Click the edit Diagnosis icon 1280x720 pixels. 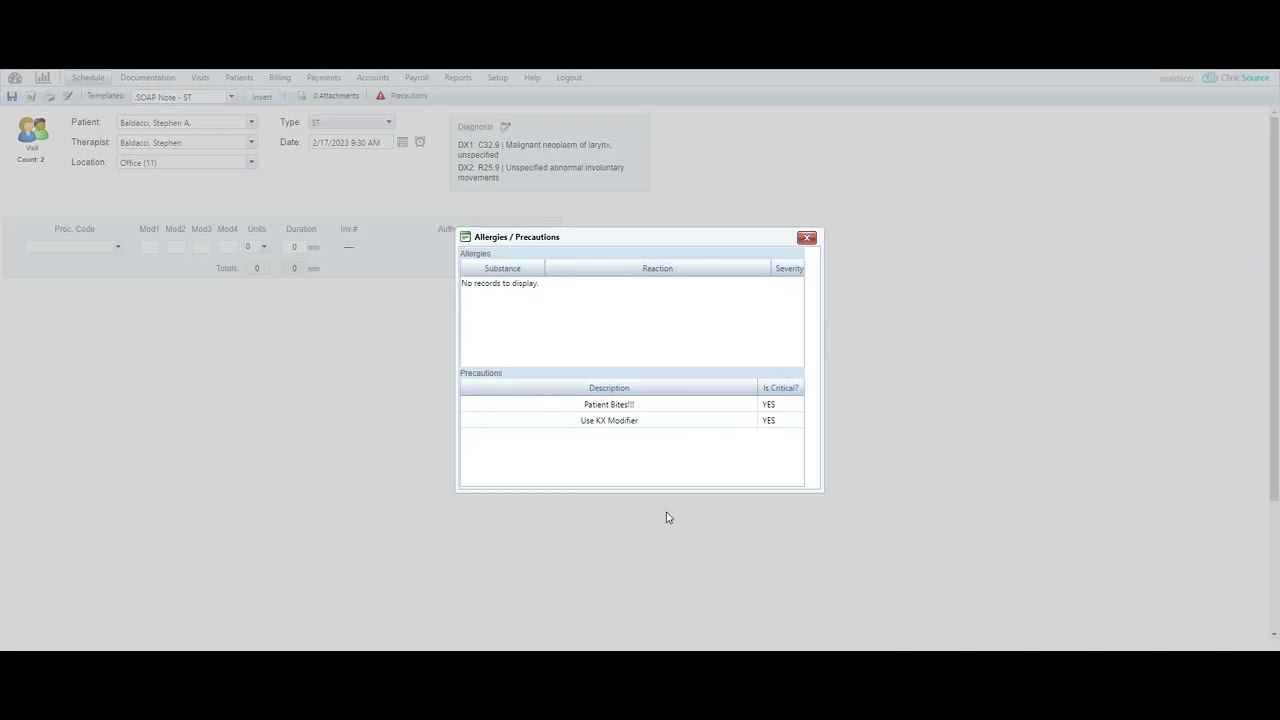pos(505,127)
